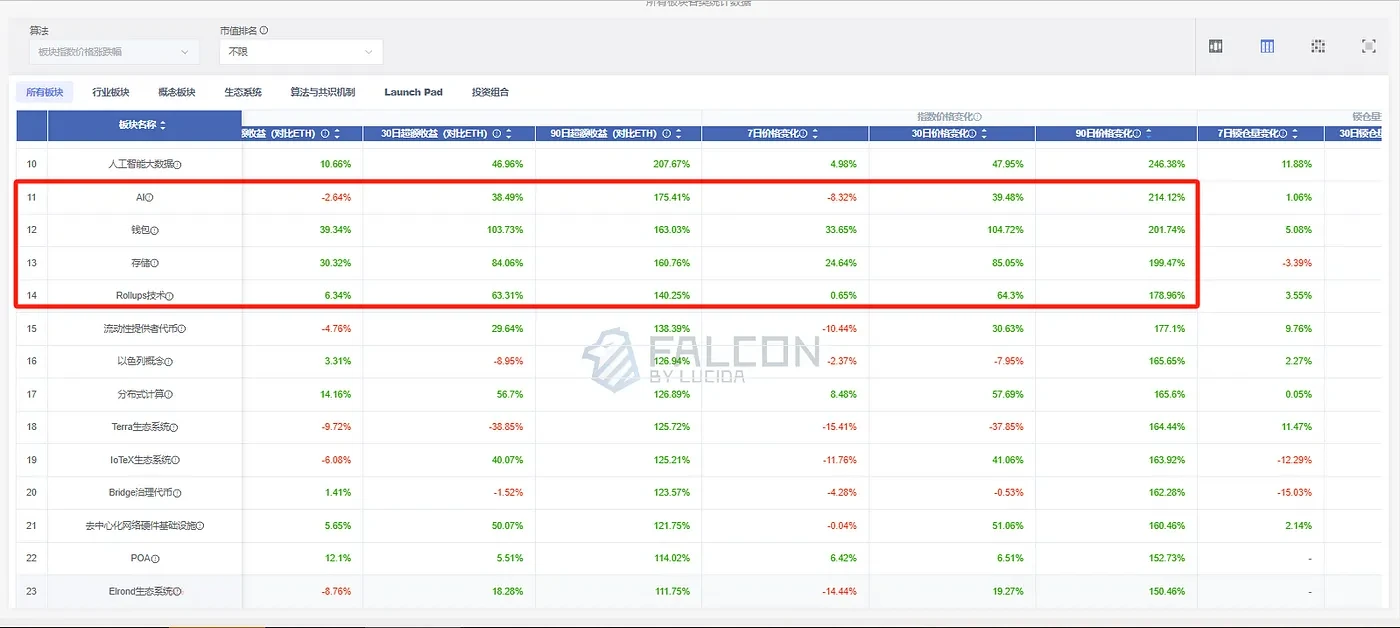The image size is (1400, 628).
Task: Select the blue table column view icon
Action: pos(1267,47)
